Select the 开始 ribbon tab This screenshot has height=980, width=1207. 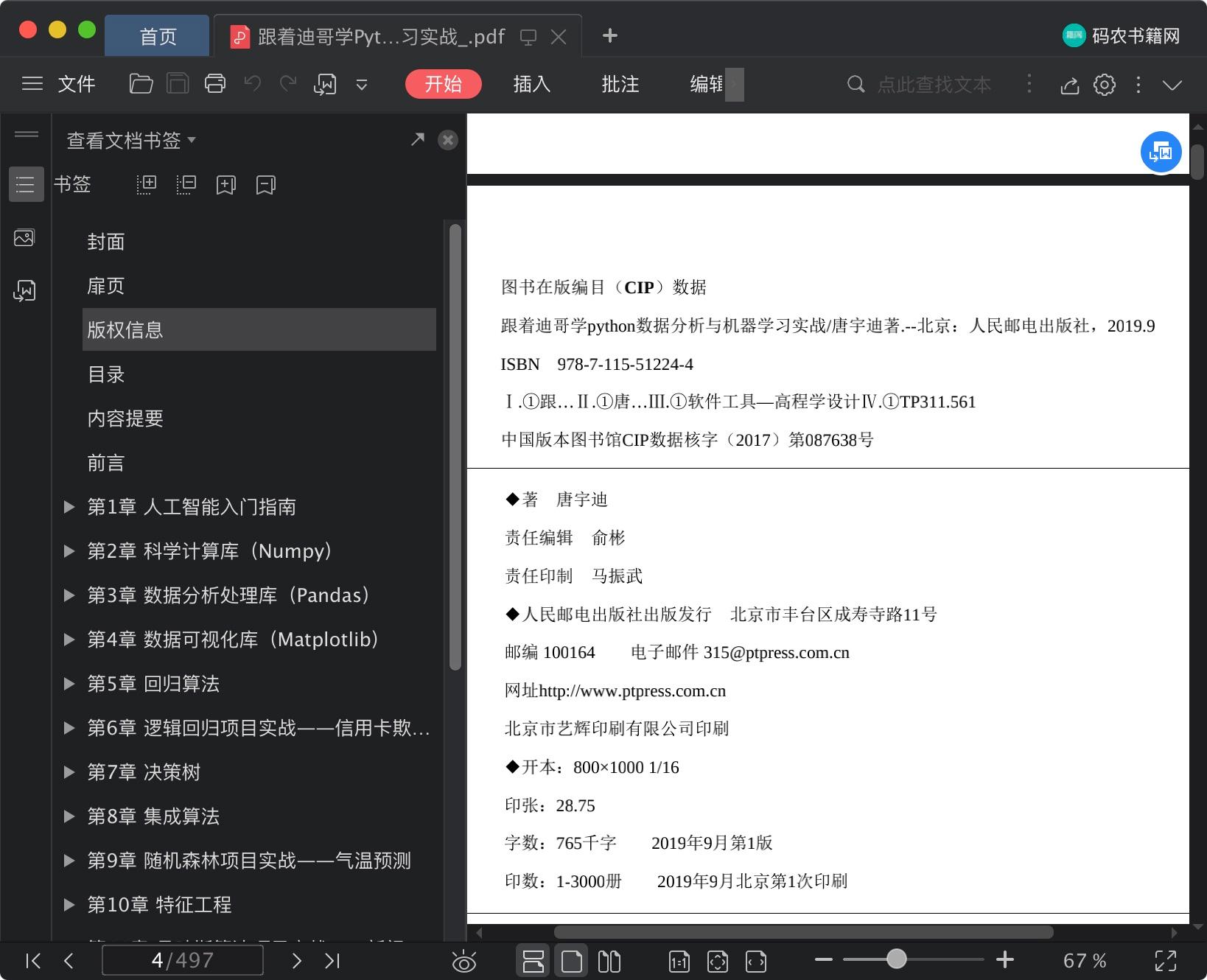(x=444, y=84)
